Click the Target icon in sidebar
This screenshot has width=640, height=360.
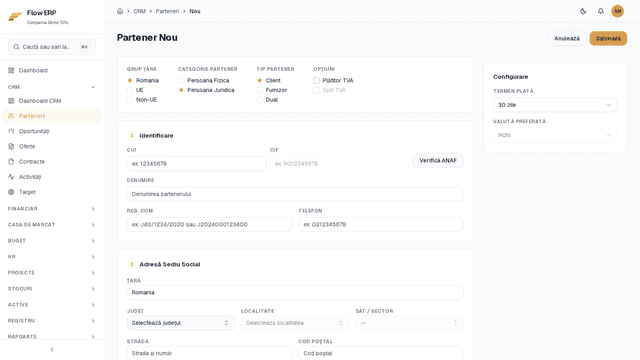(11, 192)
